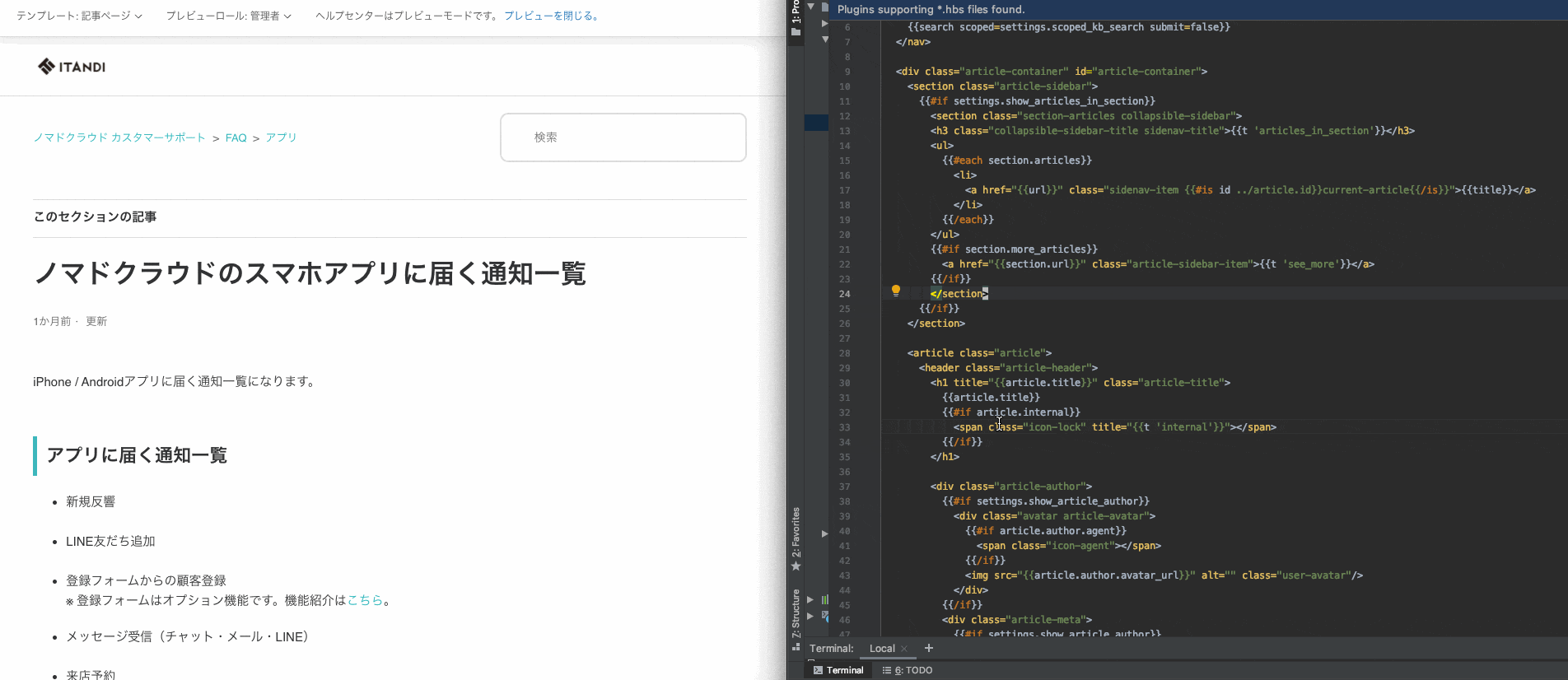Open the テンプレート: 記事ページ dropdown
Viewport: 1568px width, 680px height.
[x=79, y=16]
